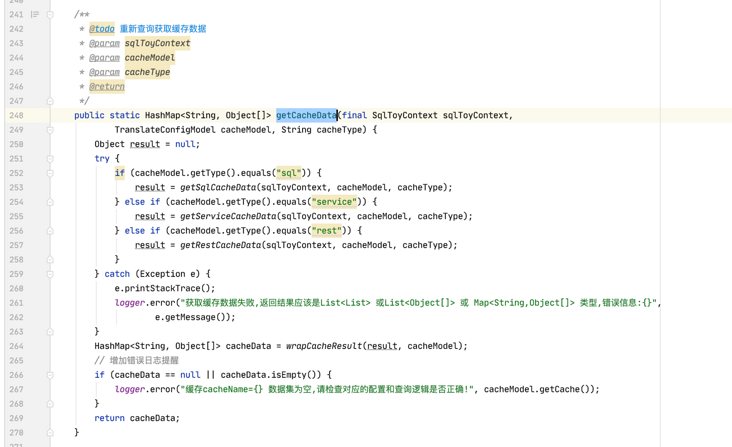Click the getRestCacheData method call

click(x=221, y=245)
